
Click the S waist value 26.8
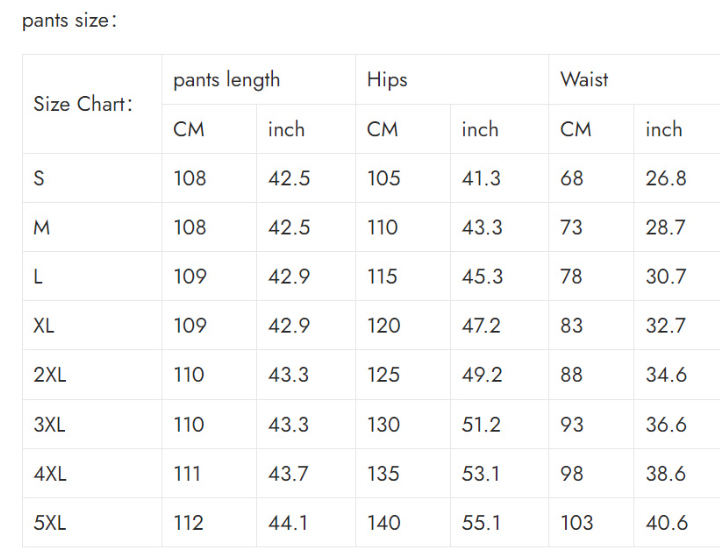tap(666, 178)
